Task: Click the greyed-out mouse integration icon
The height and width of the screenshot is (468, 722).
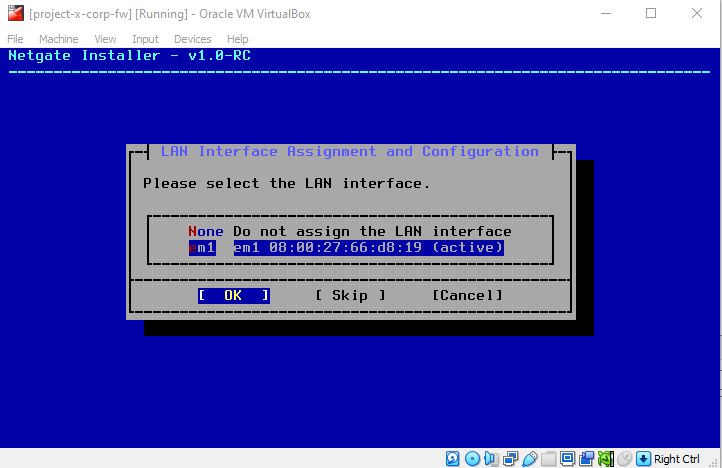Action: [624, 459]
